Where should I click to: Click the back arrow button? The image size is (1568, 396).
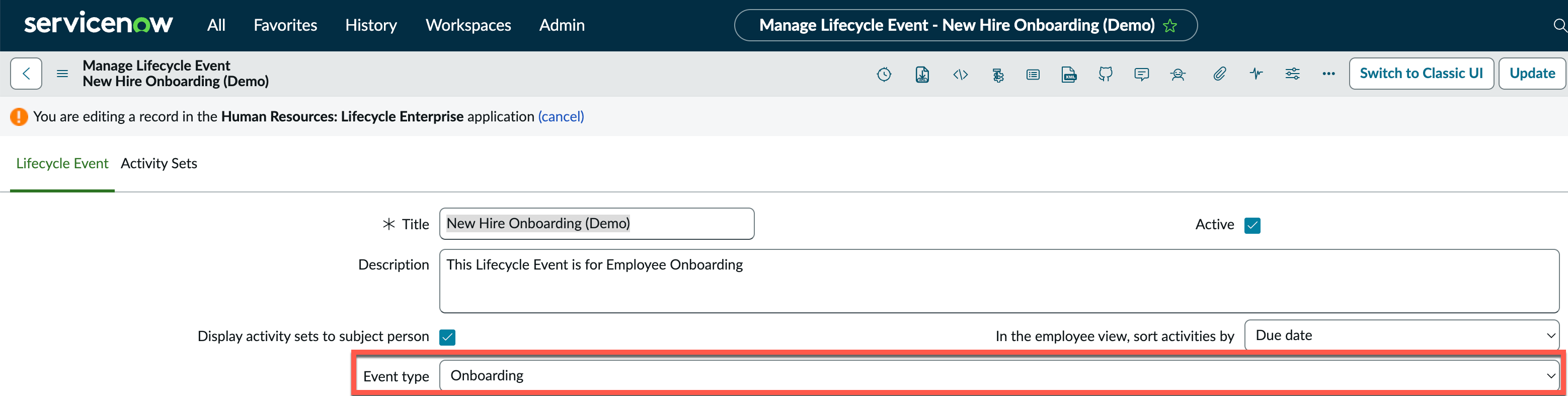[26, 74]
